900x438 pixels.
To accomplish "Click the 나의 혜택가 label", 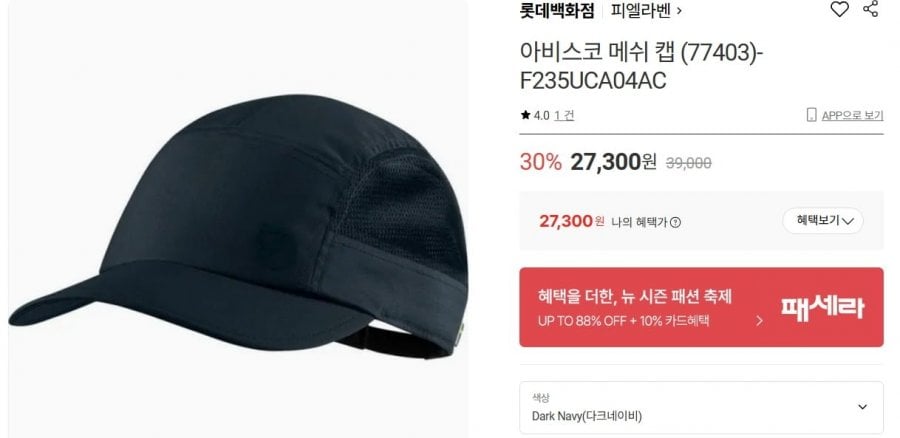I will coord(639,222).
